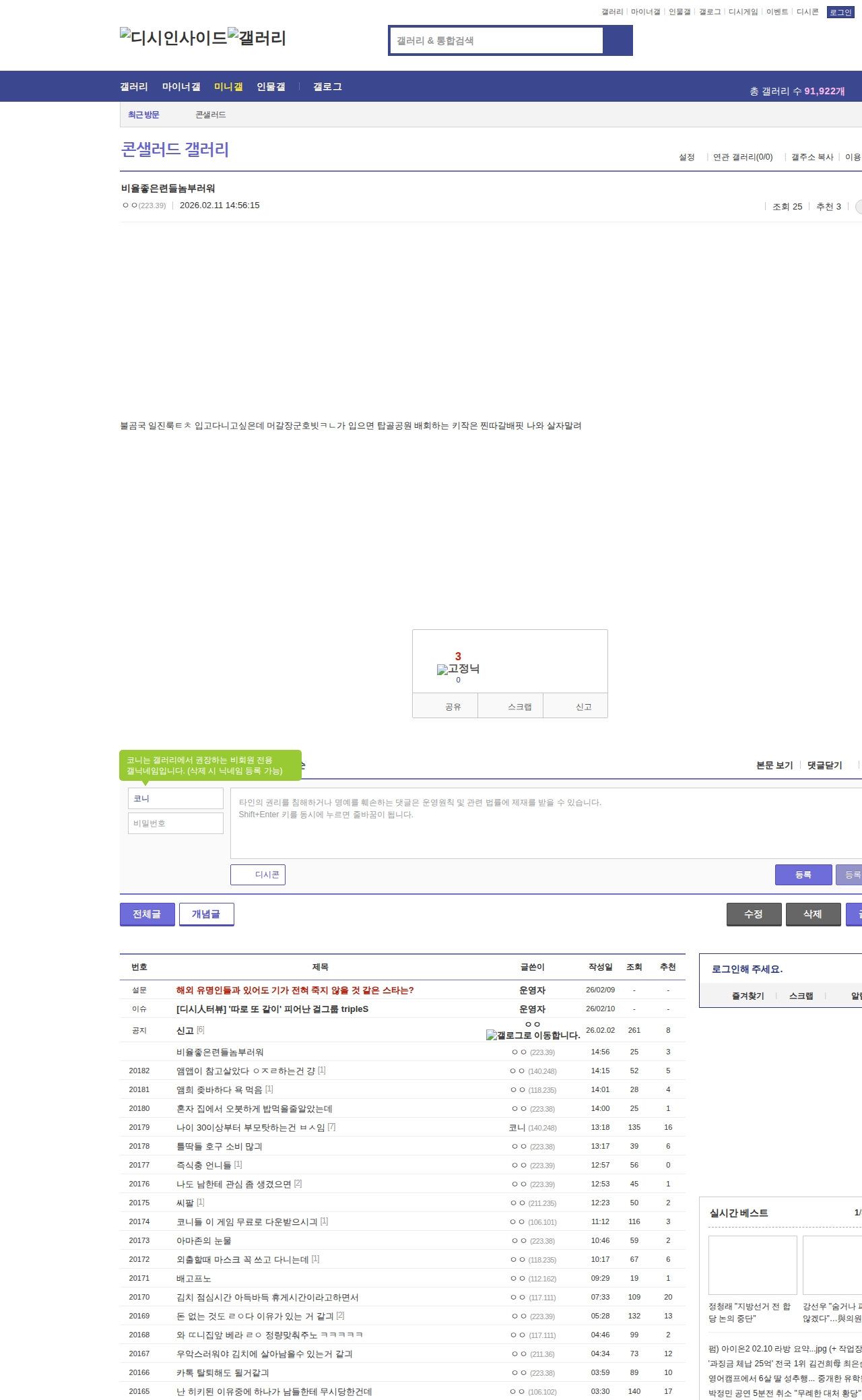Switch to the 전체글 tab
The height and width of the screenshot is (1400, 862).
[147, 914]
